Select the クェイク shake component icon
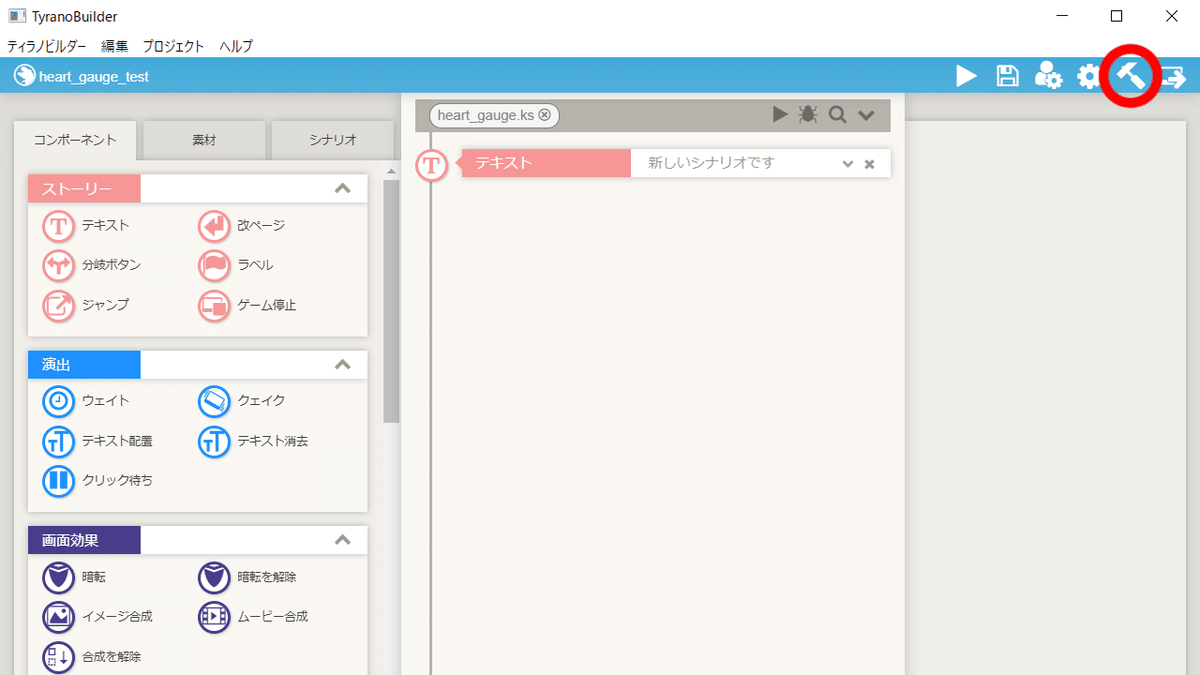 pyautogui.click(x=214, y=401)
